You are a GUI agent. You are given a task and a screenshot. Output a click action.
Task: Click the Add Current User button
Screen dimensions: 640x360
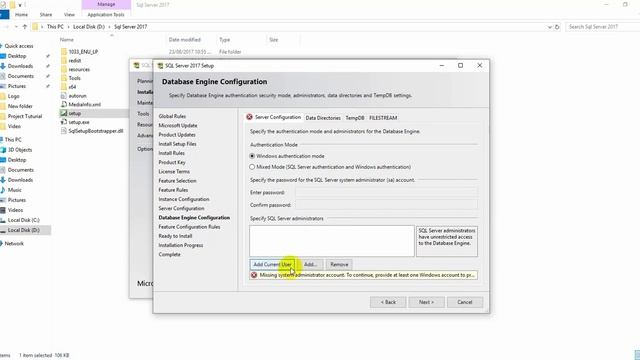coord(272,264)
